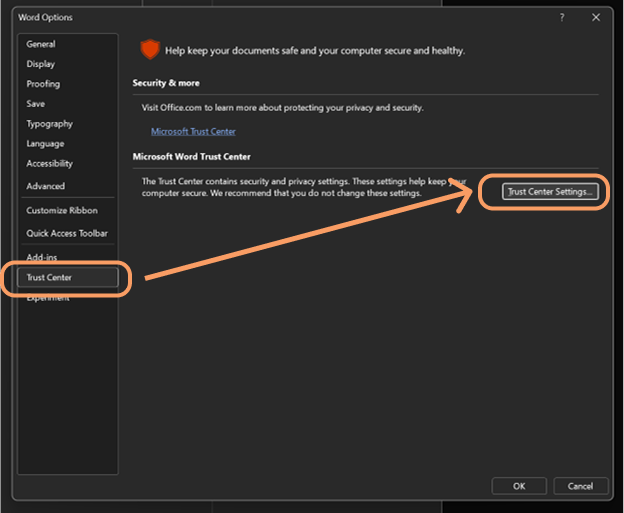Viewport: 624px width, 513px height.
Task: Choose the Accessibility category
Action: tap(50, 164)
